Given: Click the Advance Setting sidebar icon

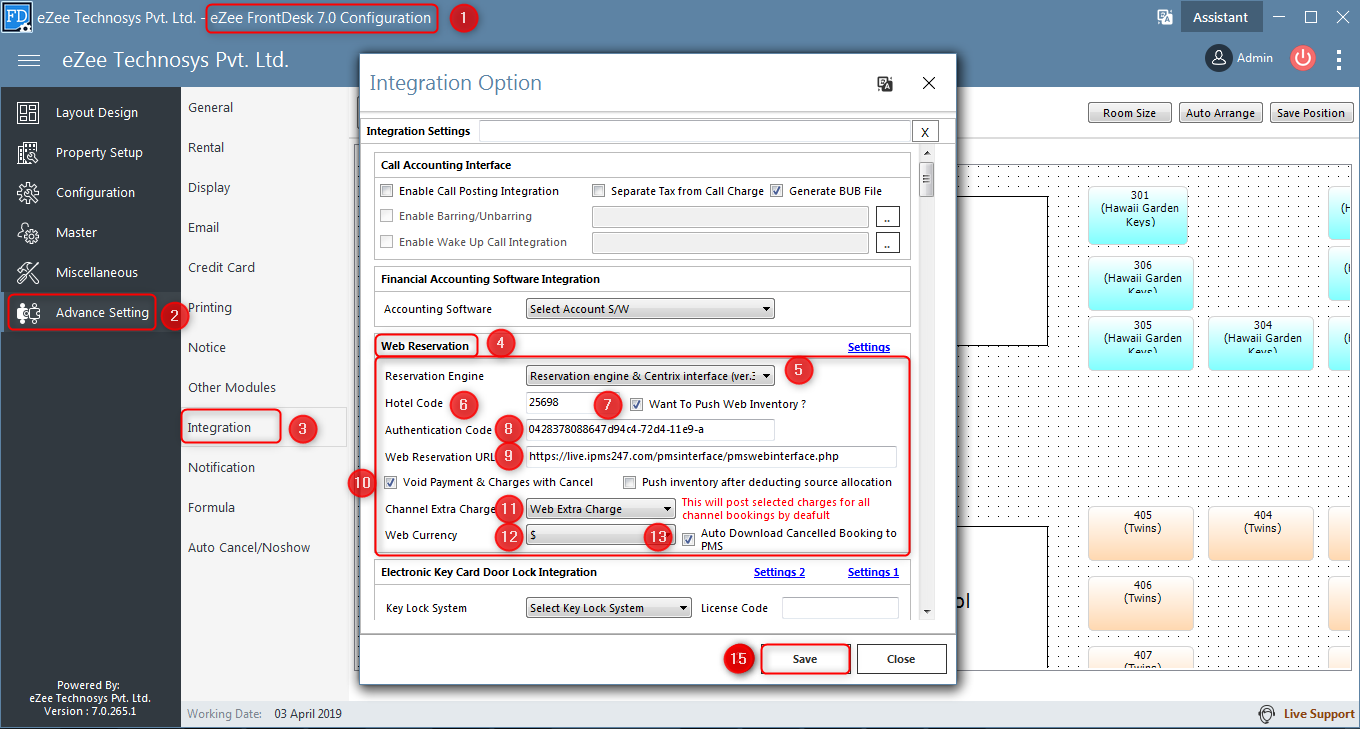Looking at the screenshot, I should coord(28,313).
